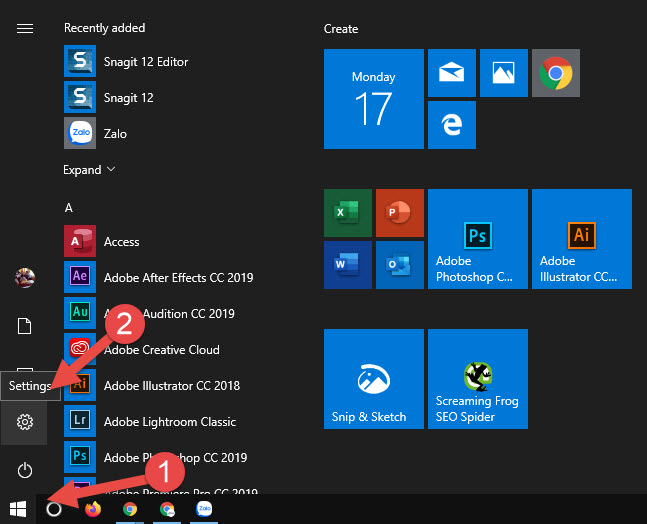Open the Microsoft Edge tile
Viewport: 647px width, 524px height.
click(x=451, y=125)
